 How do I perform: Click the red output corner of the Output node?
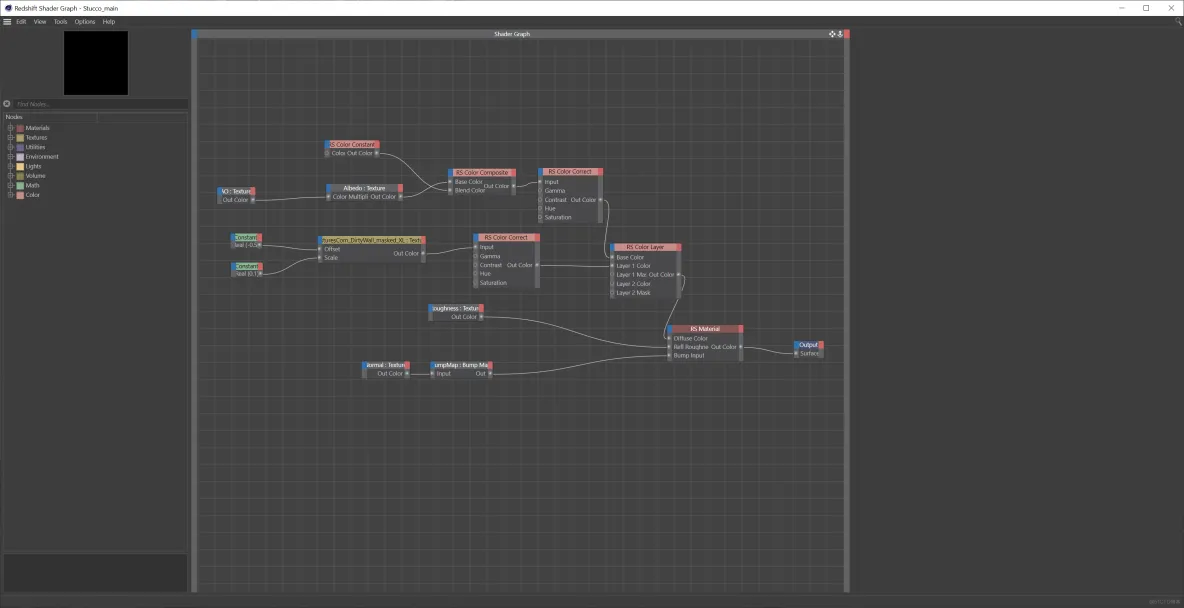(x=821, y=345)
